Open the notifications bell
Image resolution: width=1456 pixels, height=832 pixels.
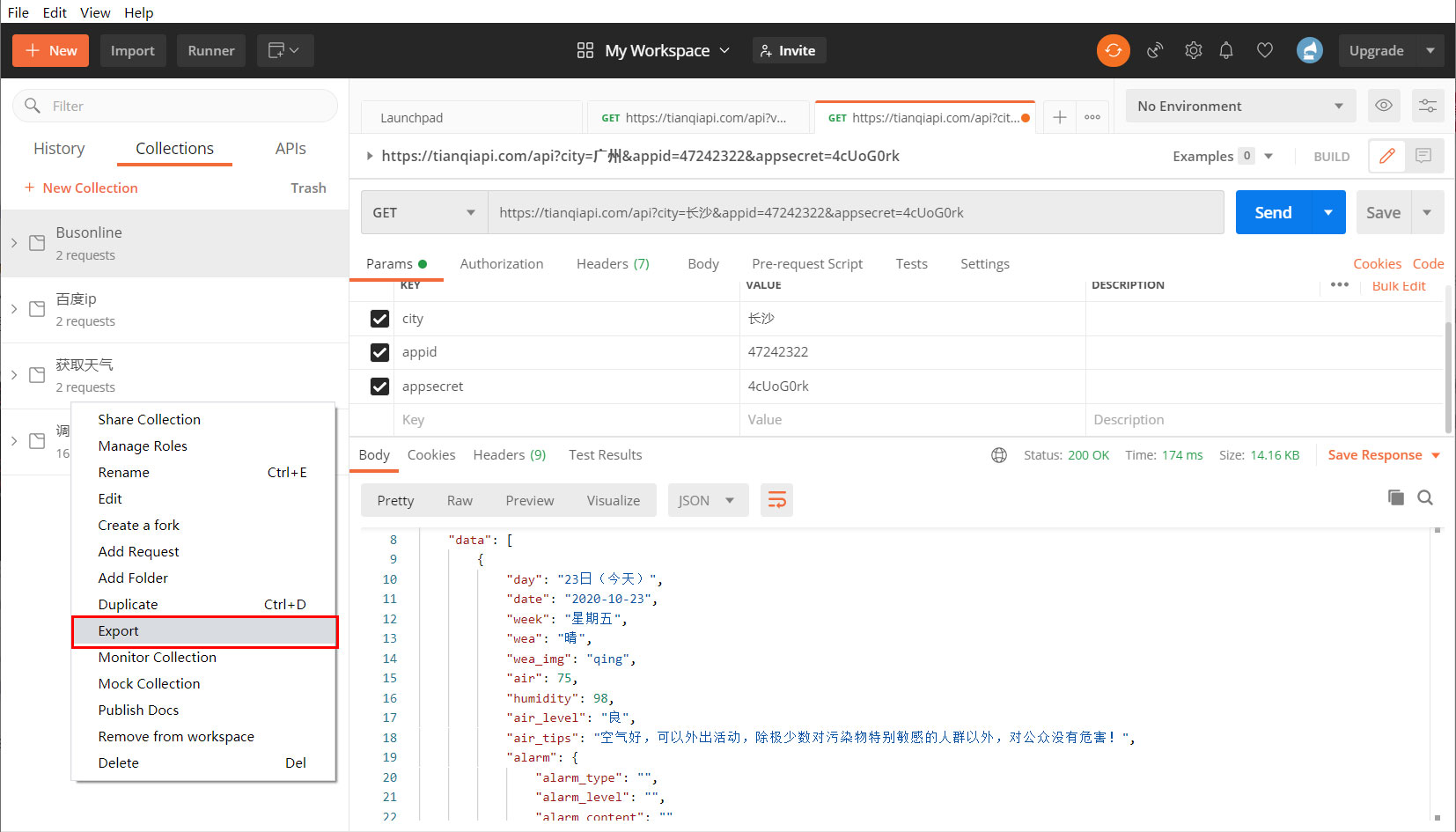1226,51
